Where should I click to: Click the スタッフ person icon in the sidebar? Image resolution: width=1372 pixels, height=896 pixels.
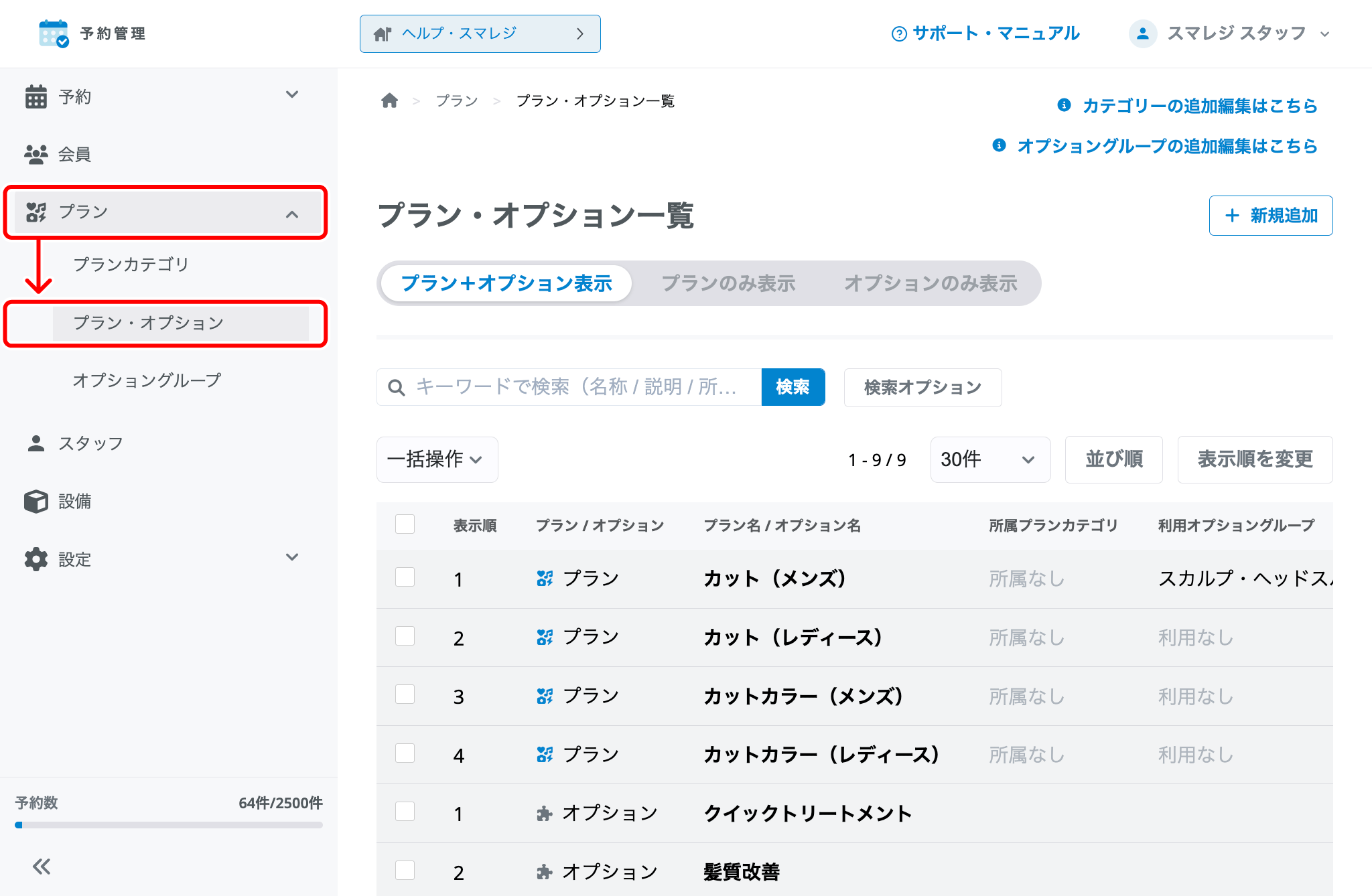click(x=36, y=443)
